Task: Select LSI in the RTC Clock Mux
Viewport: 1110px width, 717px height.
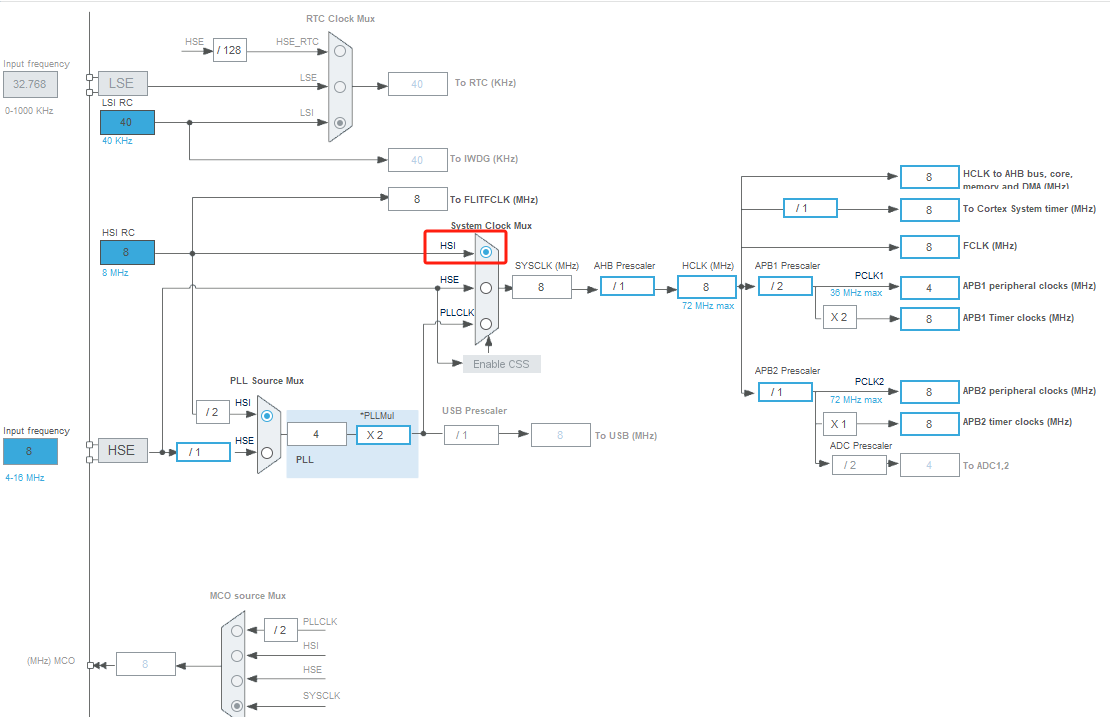Action: [x=338, y=121]
